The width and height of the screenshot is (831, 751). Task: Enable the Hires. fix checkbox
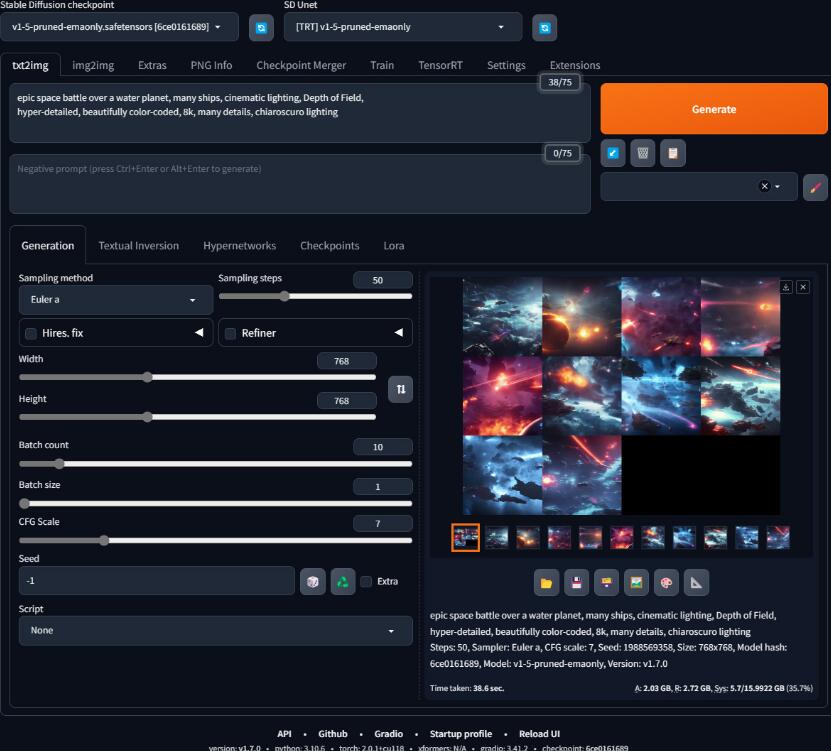(x=31, y=333)
